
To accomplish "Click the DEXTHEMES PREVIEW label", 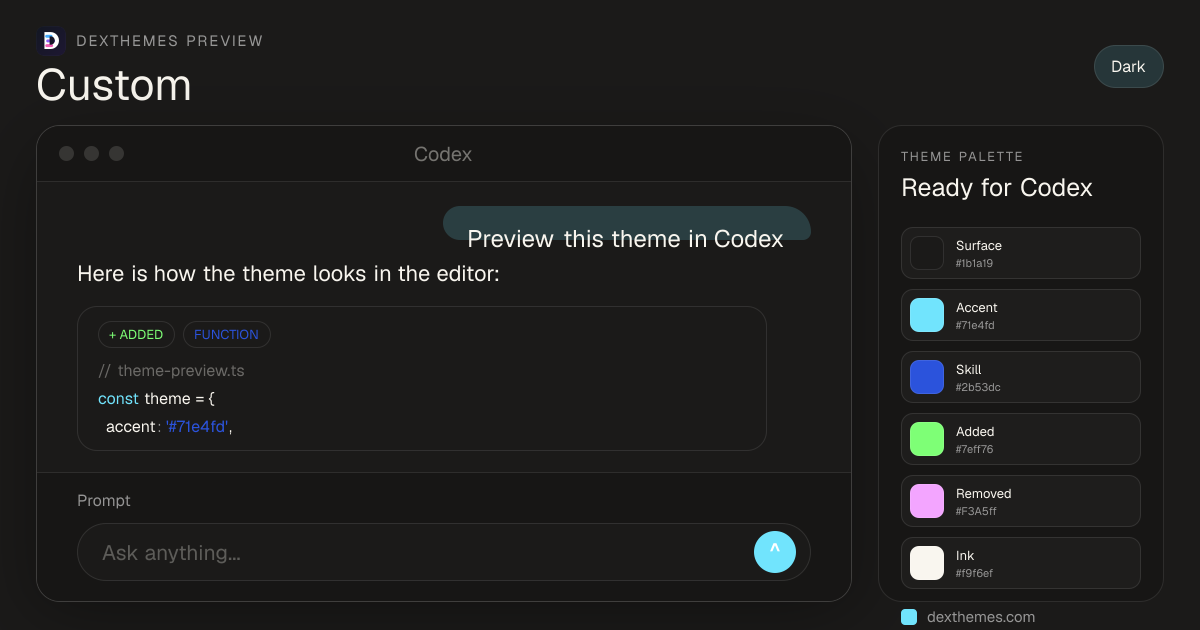I will coord(170,41).
